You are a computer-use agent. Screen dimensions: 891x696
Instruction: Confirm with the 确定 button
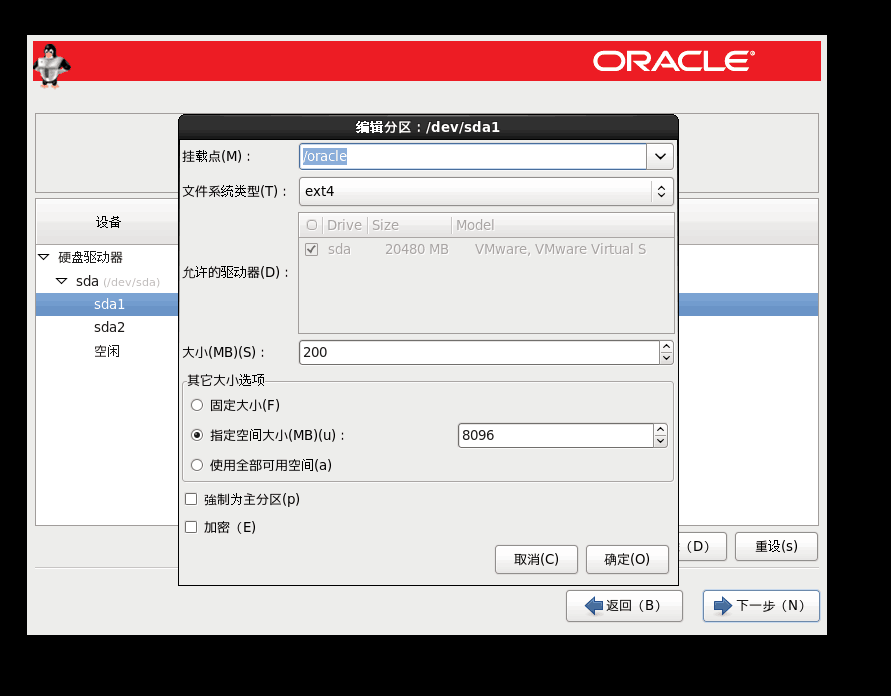coord(627,559)
